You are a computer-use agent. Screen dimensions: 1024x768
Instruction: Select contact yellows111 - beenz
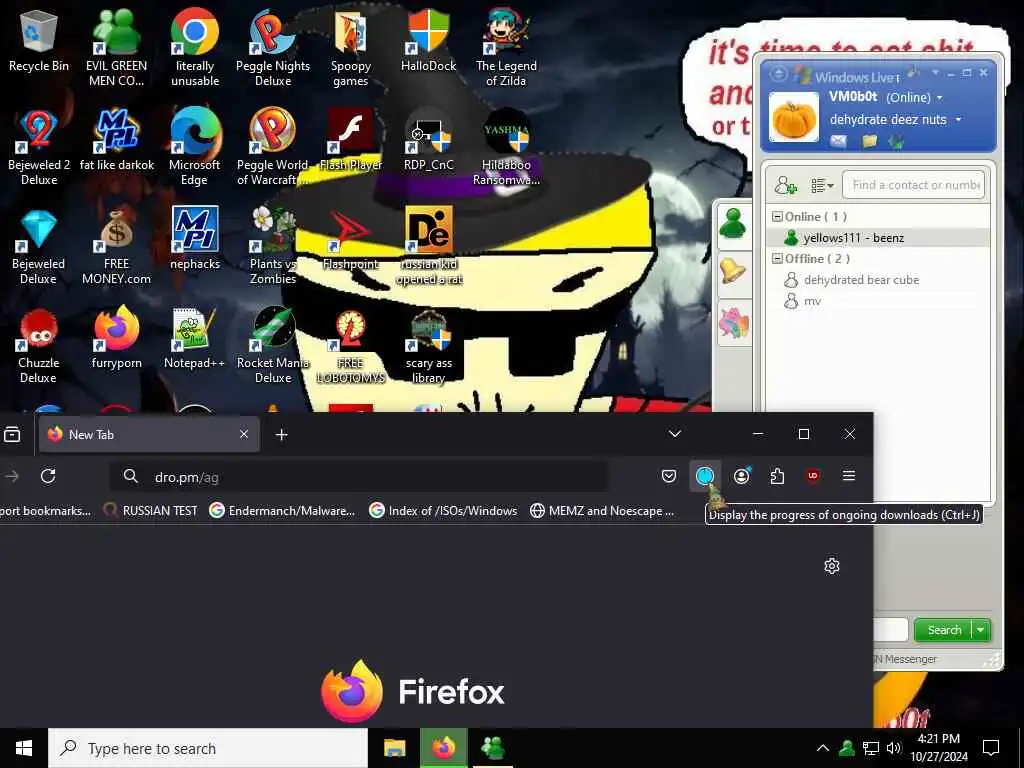point(879,238)
